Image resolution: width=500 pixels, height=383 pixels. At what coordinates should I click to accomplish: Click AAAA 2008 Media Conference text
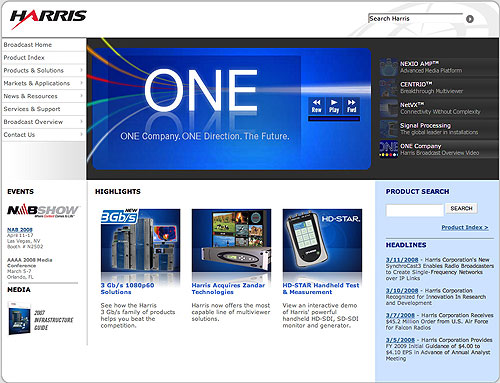click(x=30, y=263)
